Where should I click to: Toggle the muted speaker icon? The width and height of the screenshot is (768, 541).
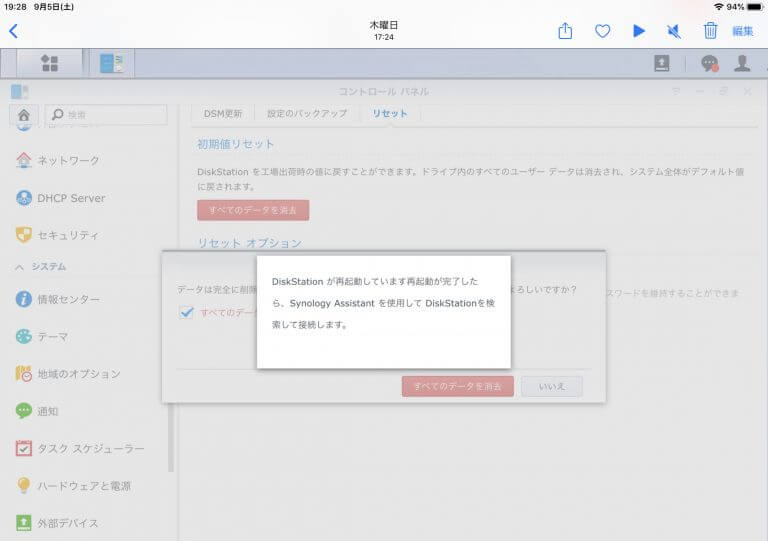(674, 31)
